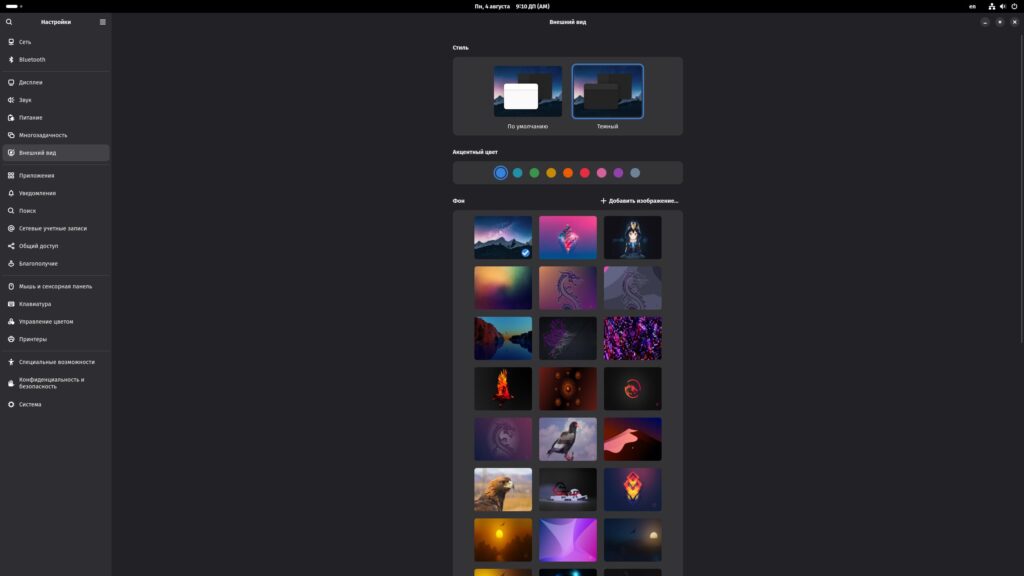The width and height of the screenshot is (1024, 576).
Task: Click the Bluetooth icon in sidebar
Action: [x=11, y=59]
